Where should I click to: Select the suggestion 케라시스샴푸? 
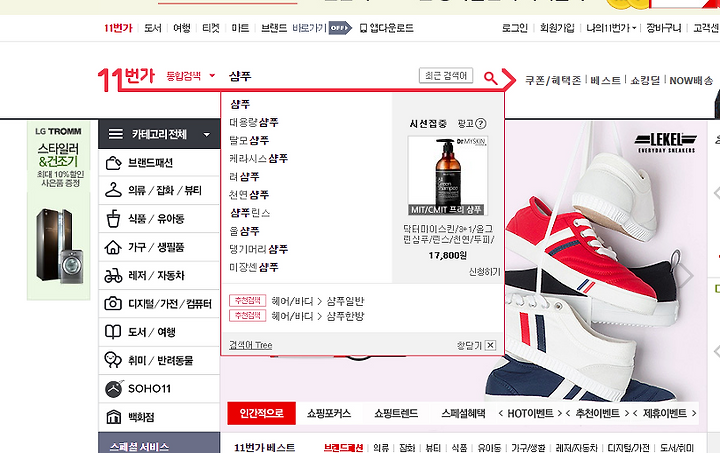(x=259, y=159)
